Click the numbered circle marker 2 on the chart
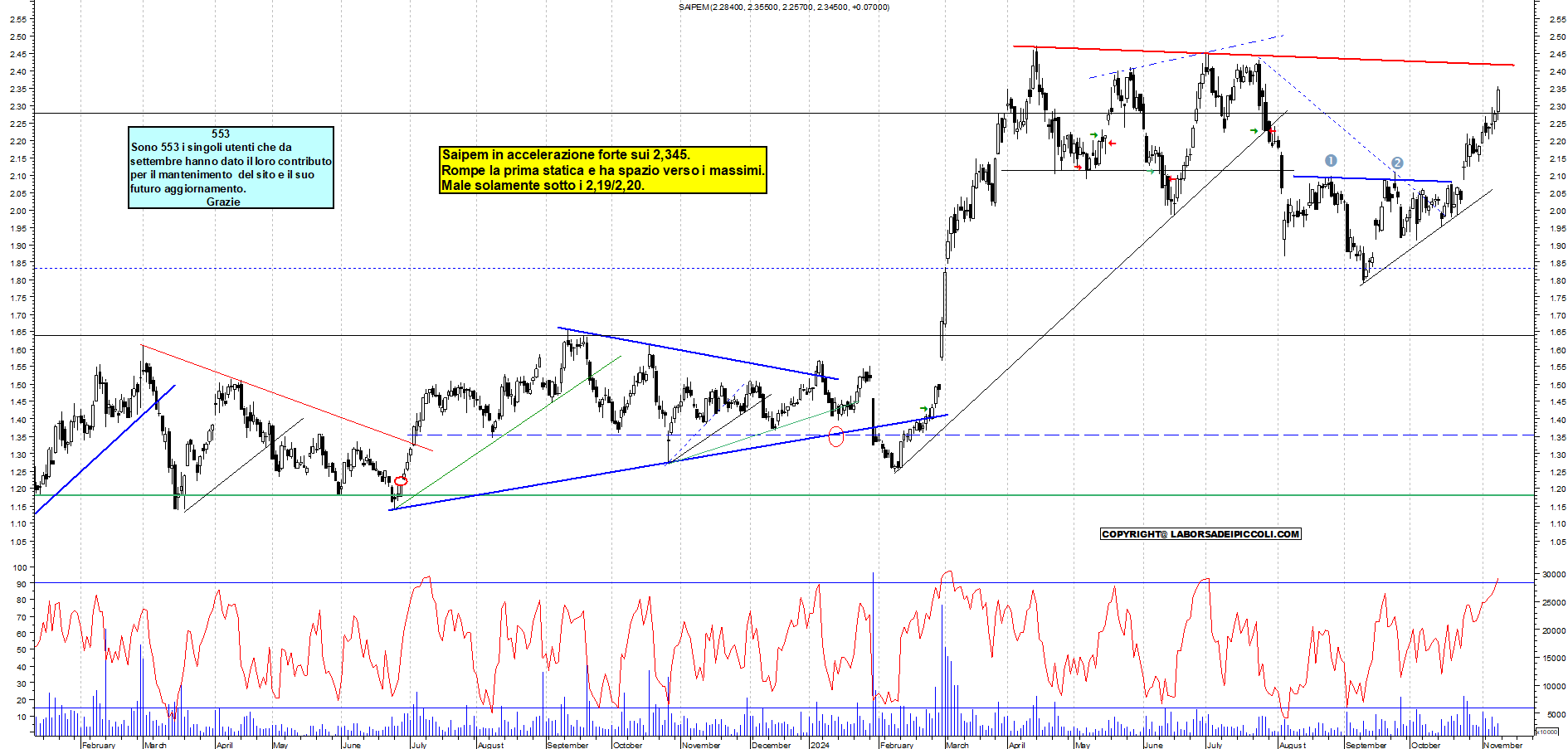This screenshot has width=1568, height=749. (x=1397, y=163)
